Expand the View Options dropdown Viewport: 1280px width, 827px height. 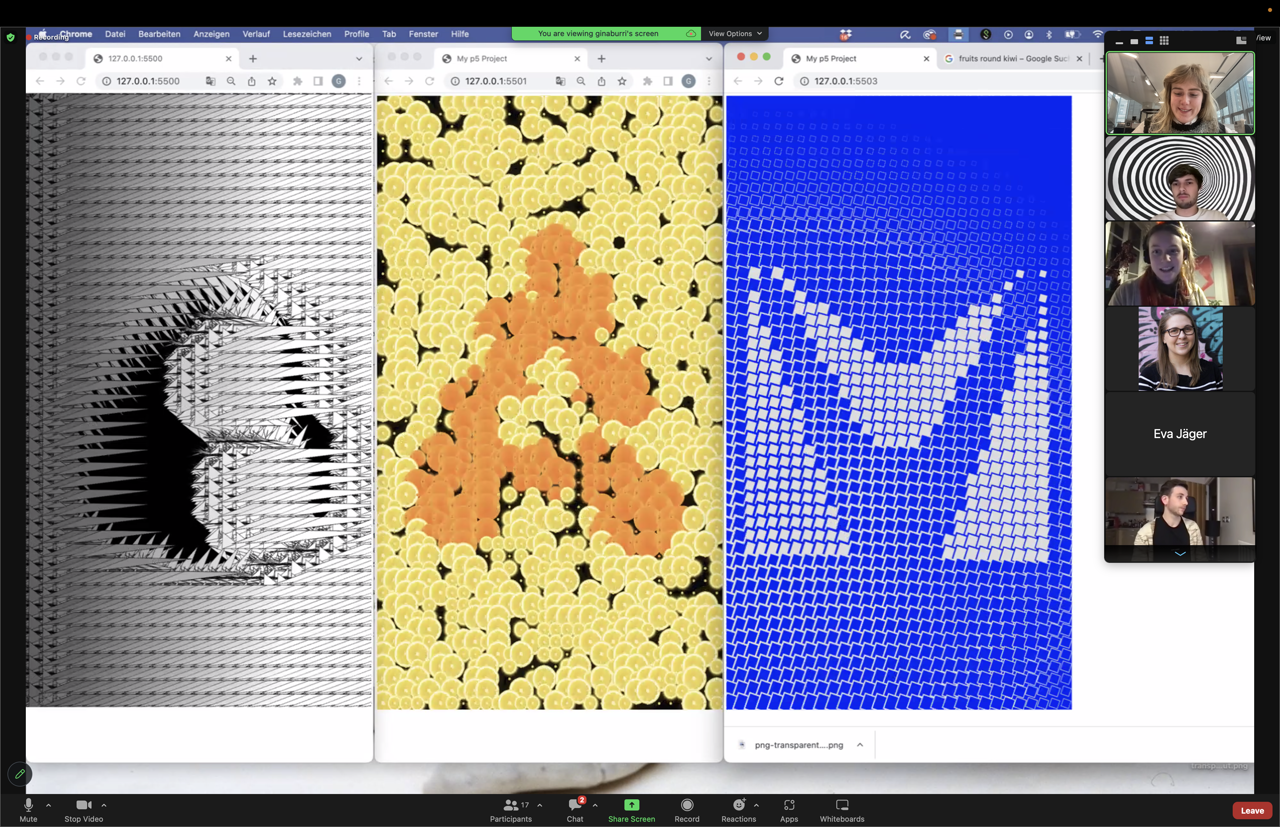pyautogui.click(x=735, y=34)
